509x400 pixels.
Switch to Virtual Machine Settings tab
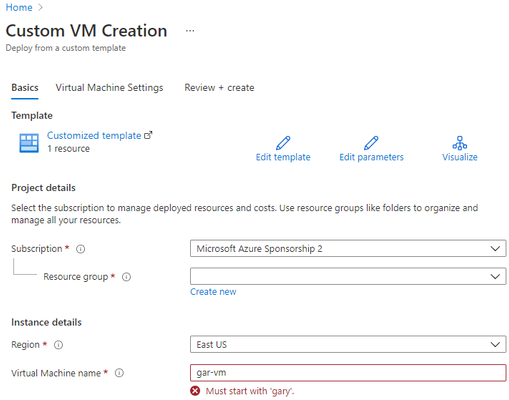point(109,88)
